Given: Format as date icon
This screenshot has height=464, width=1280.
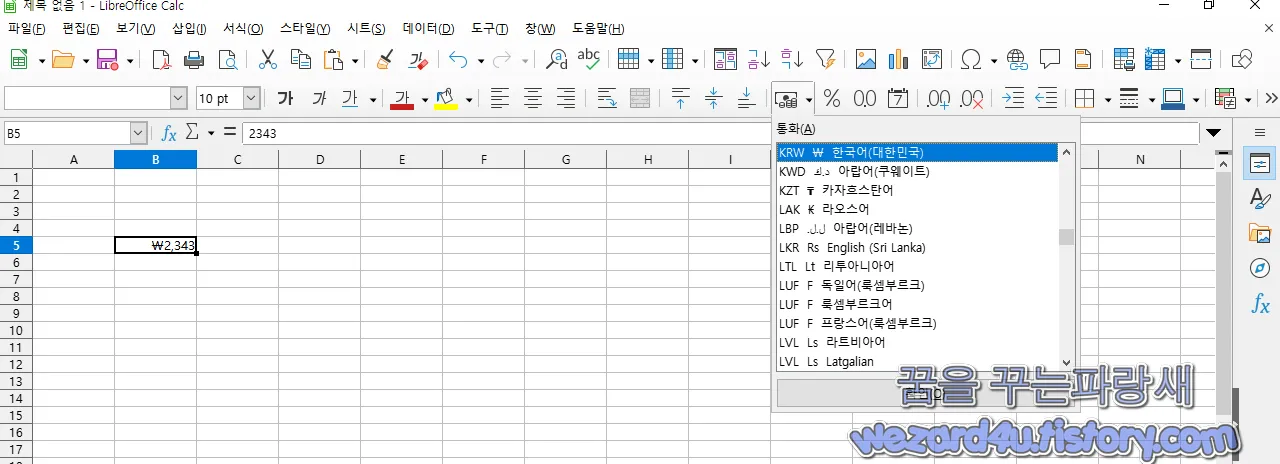Looking at the screenshot, I should (x=898, y=98).
